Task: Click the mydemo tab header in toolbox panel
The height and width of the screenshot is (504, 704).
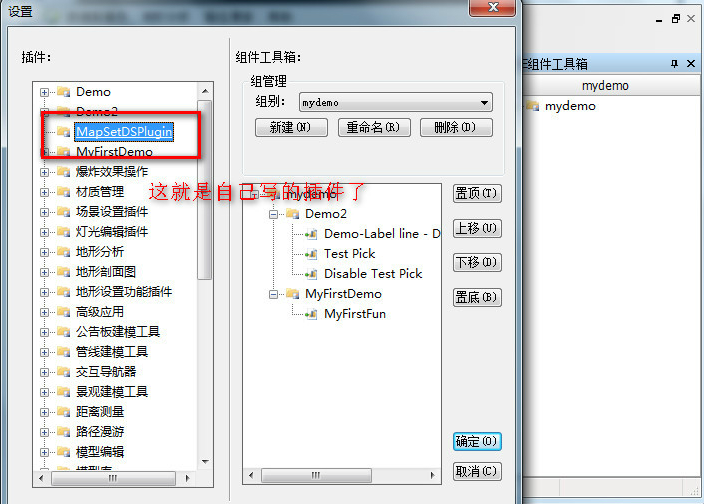Action: (x=606, y=86)
